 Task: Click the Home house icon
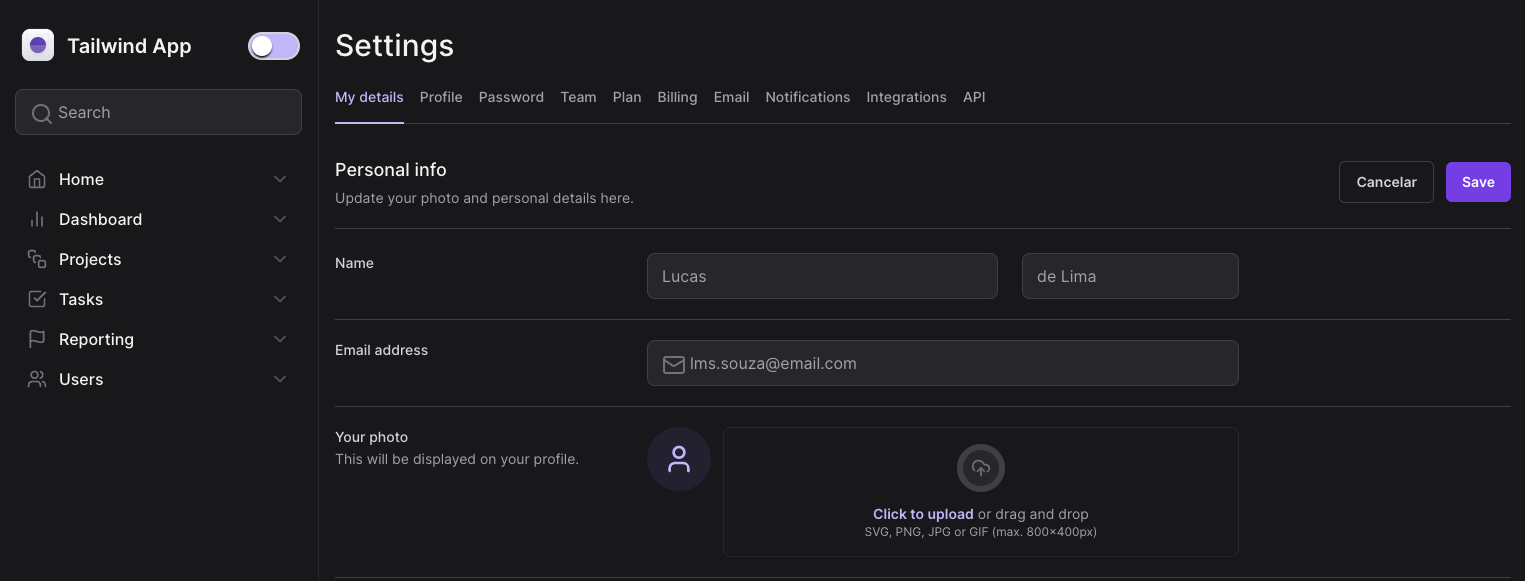[x=37, y=179]
